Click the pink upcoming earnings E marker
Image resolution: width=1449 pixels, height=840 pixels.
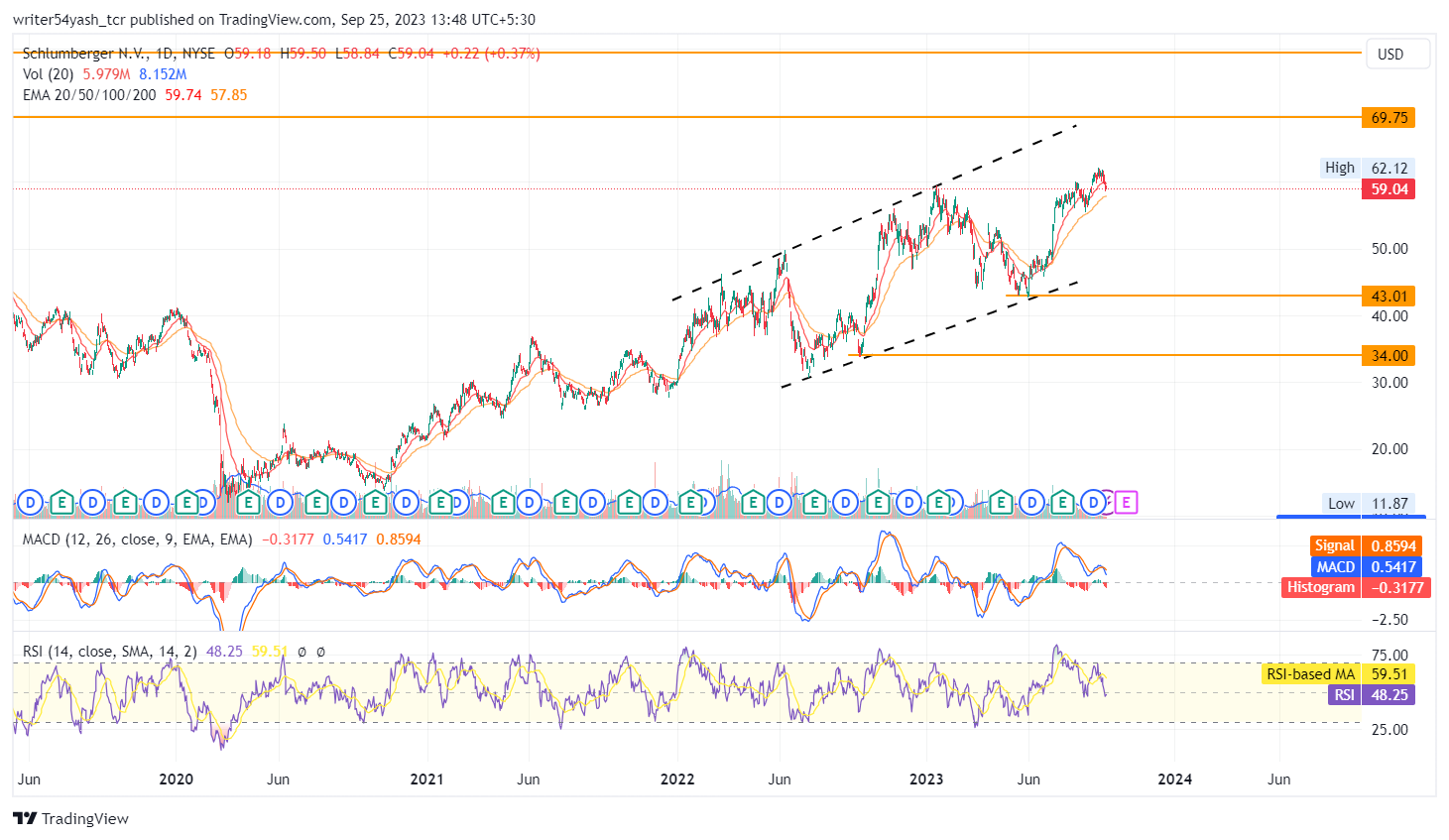(1126, 503)
